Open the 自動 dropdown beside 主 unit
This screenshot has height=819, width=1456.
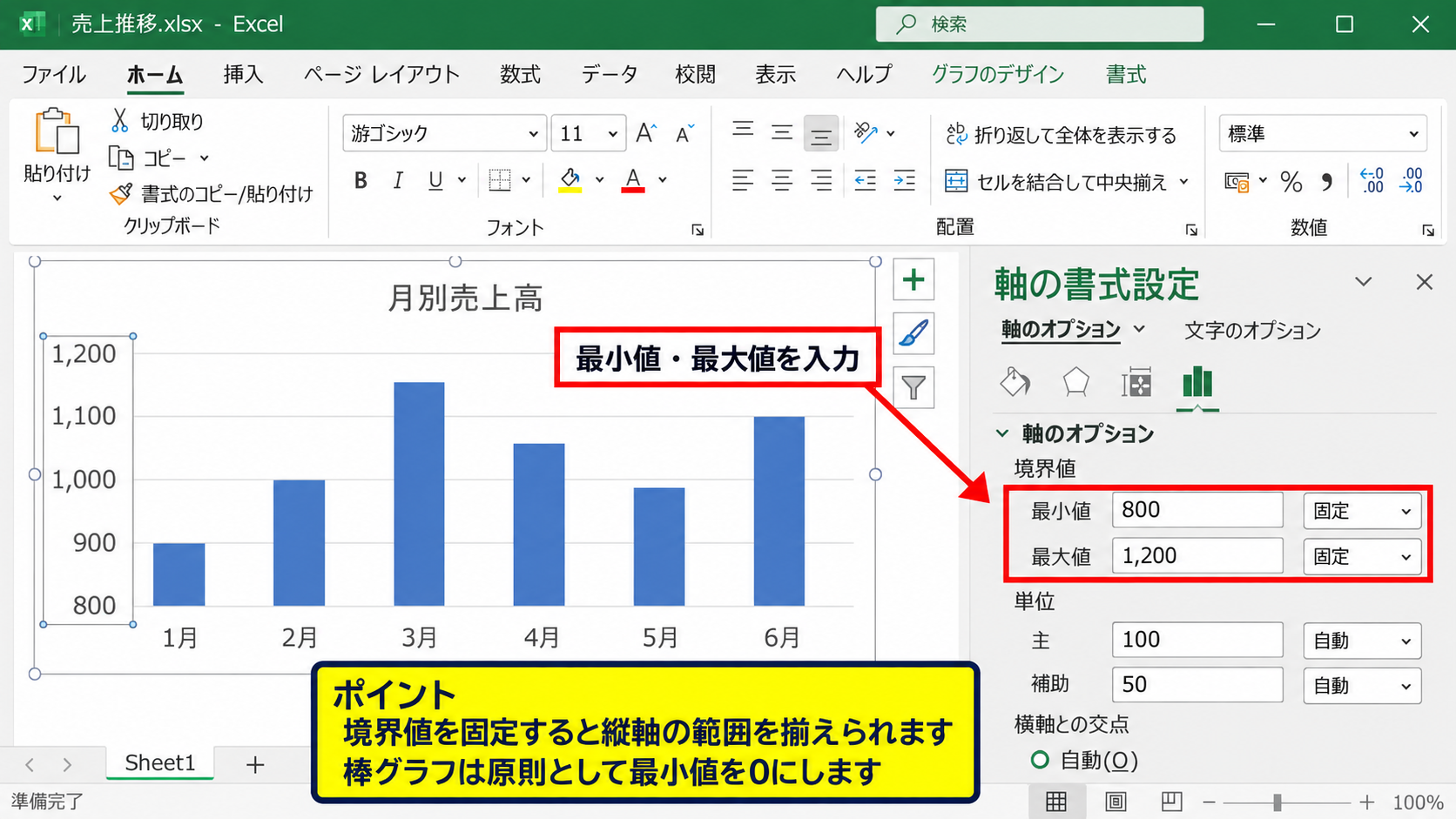1362,641
